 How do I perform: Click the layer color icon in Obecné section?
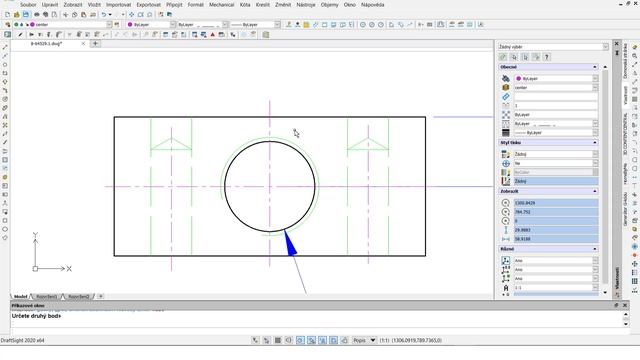coord(506,78)
